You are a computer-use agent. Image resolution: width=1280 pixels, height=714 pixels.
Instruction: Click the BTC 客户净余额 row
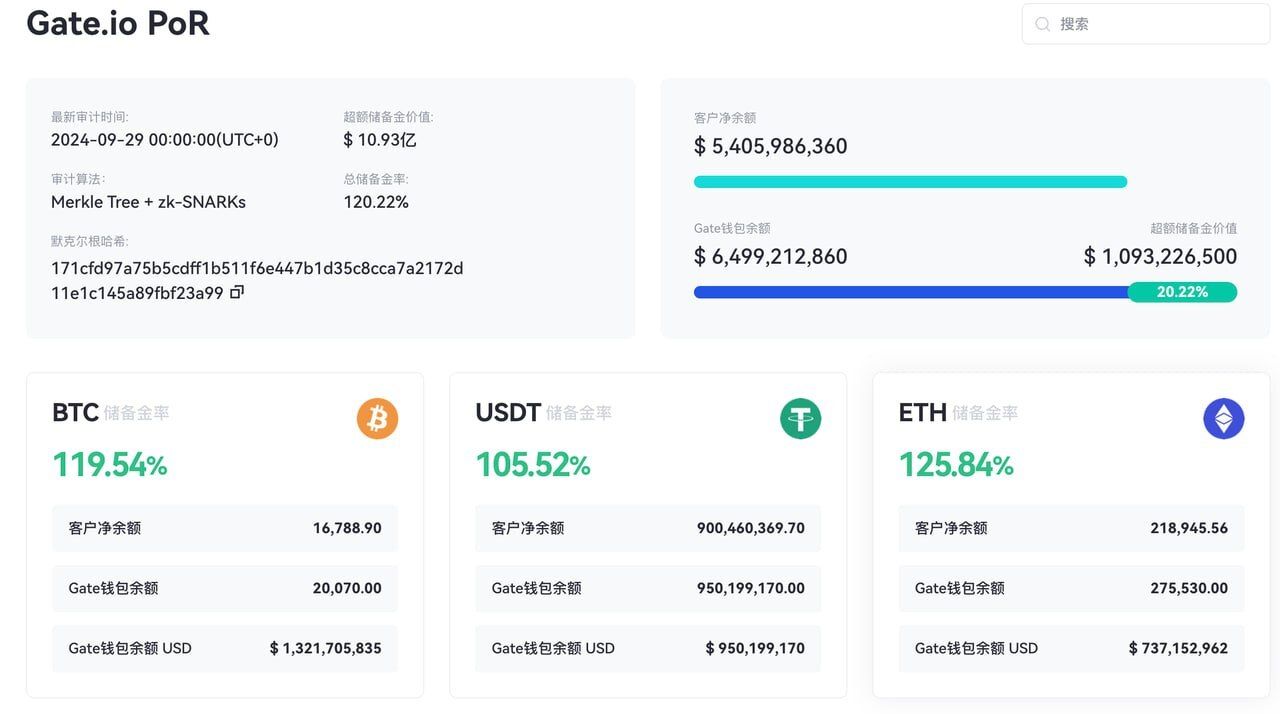(224, 528)
